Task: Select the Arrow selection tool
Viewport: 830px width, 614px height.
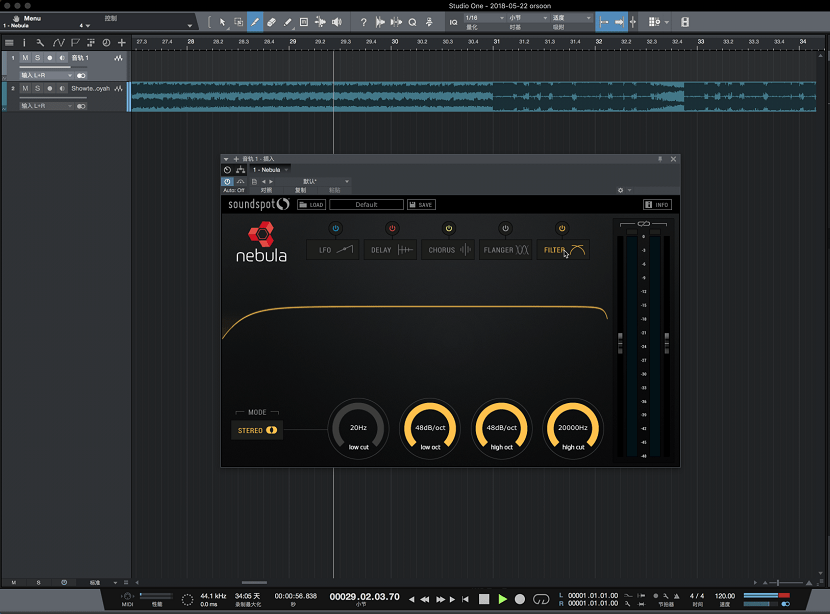Action: click(222, 21)
